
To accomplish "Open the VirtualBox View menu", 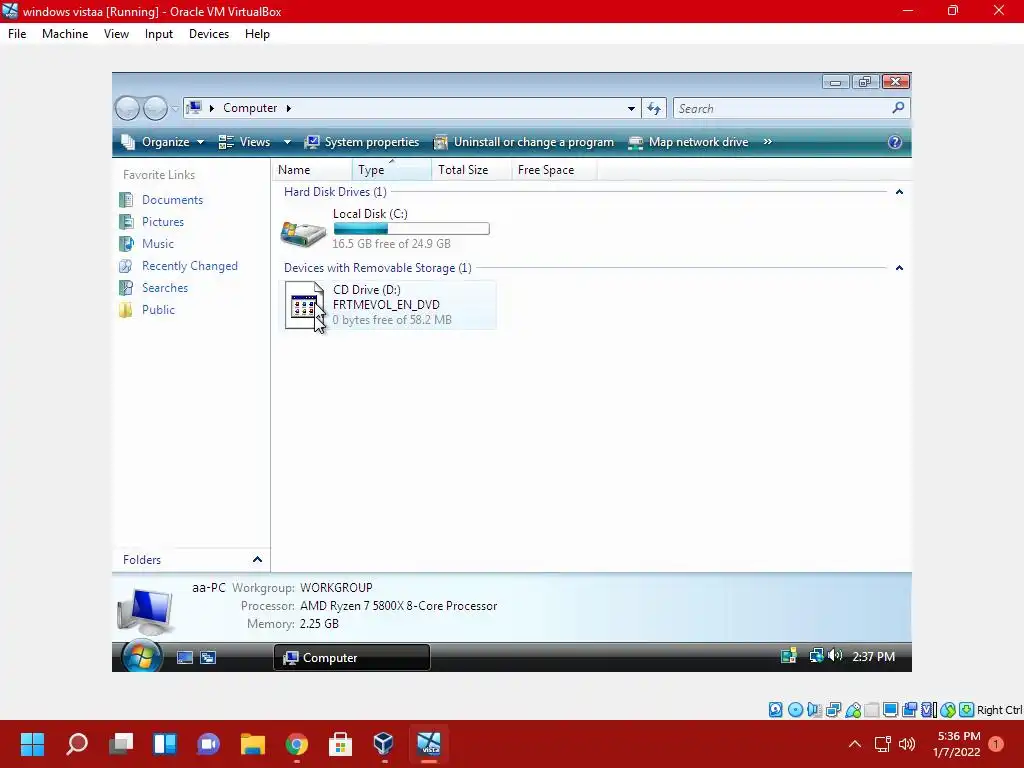I will click(x=116, y=34).
